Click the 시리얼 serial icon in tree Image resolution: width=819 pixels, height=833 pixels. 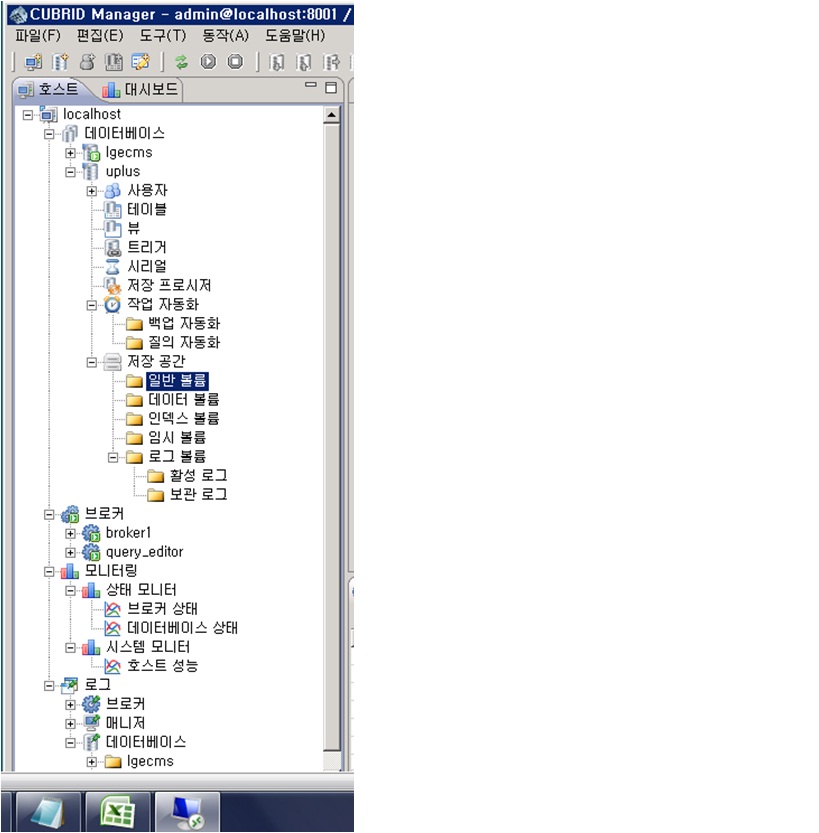tap(112, 267)
